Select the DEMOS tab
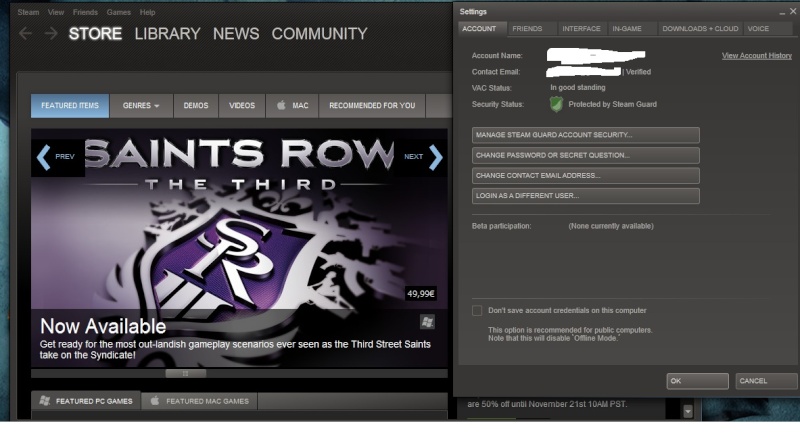This screenshot has height=438, width=800. pos(196,106)
